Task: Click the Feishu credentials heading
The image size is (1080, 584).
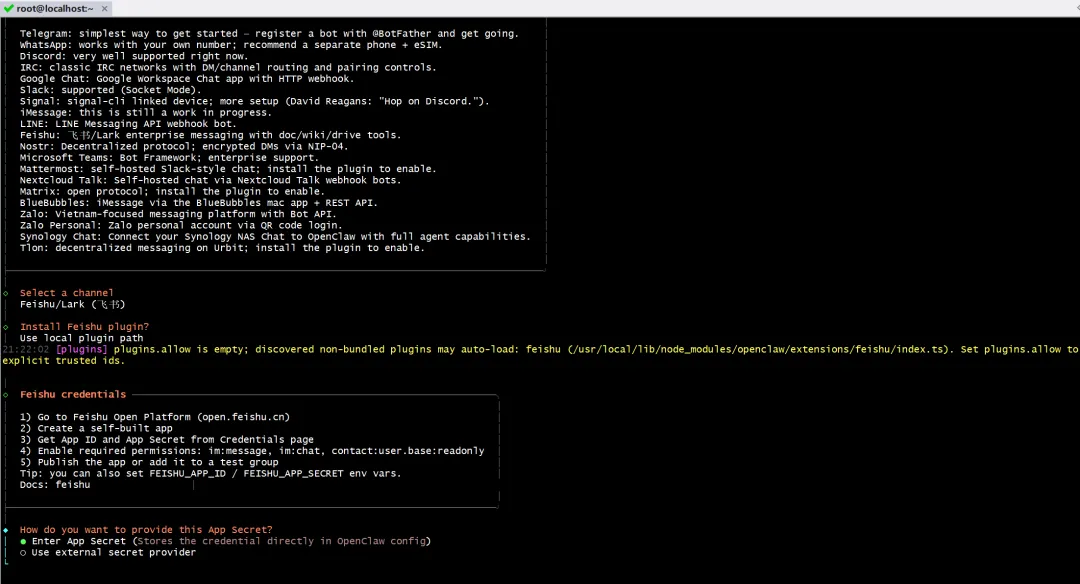Action: pos(73,395)
